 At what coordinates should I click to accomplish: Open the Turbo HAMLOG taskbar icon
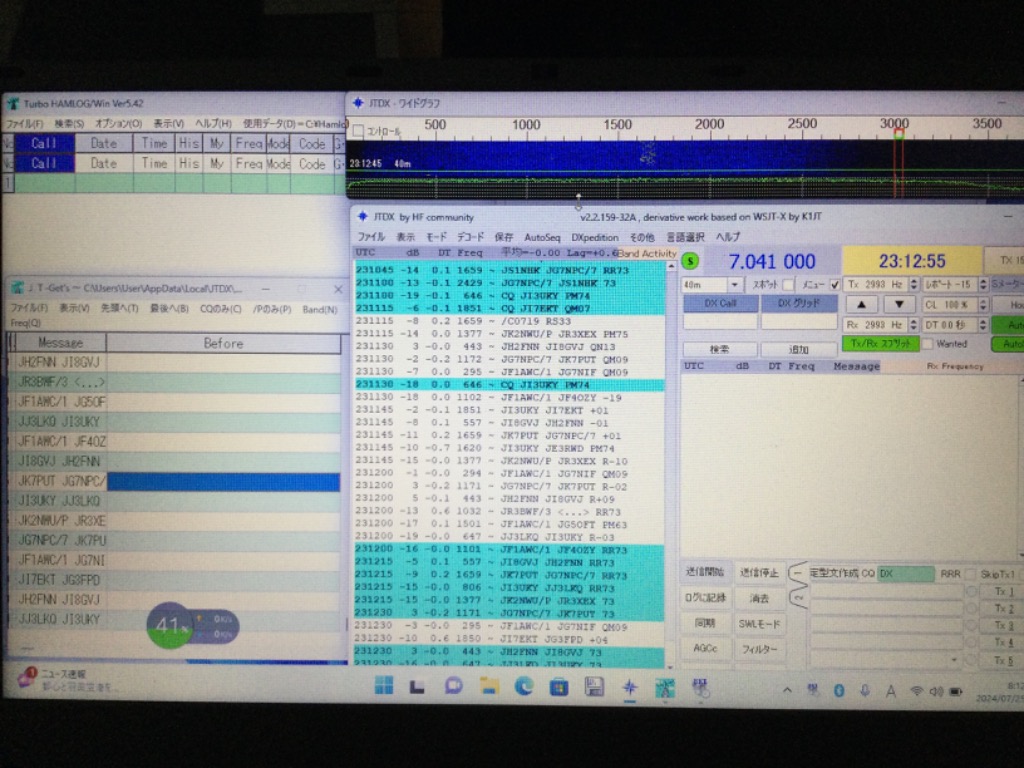665,688
